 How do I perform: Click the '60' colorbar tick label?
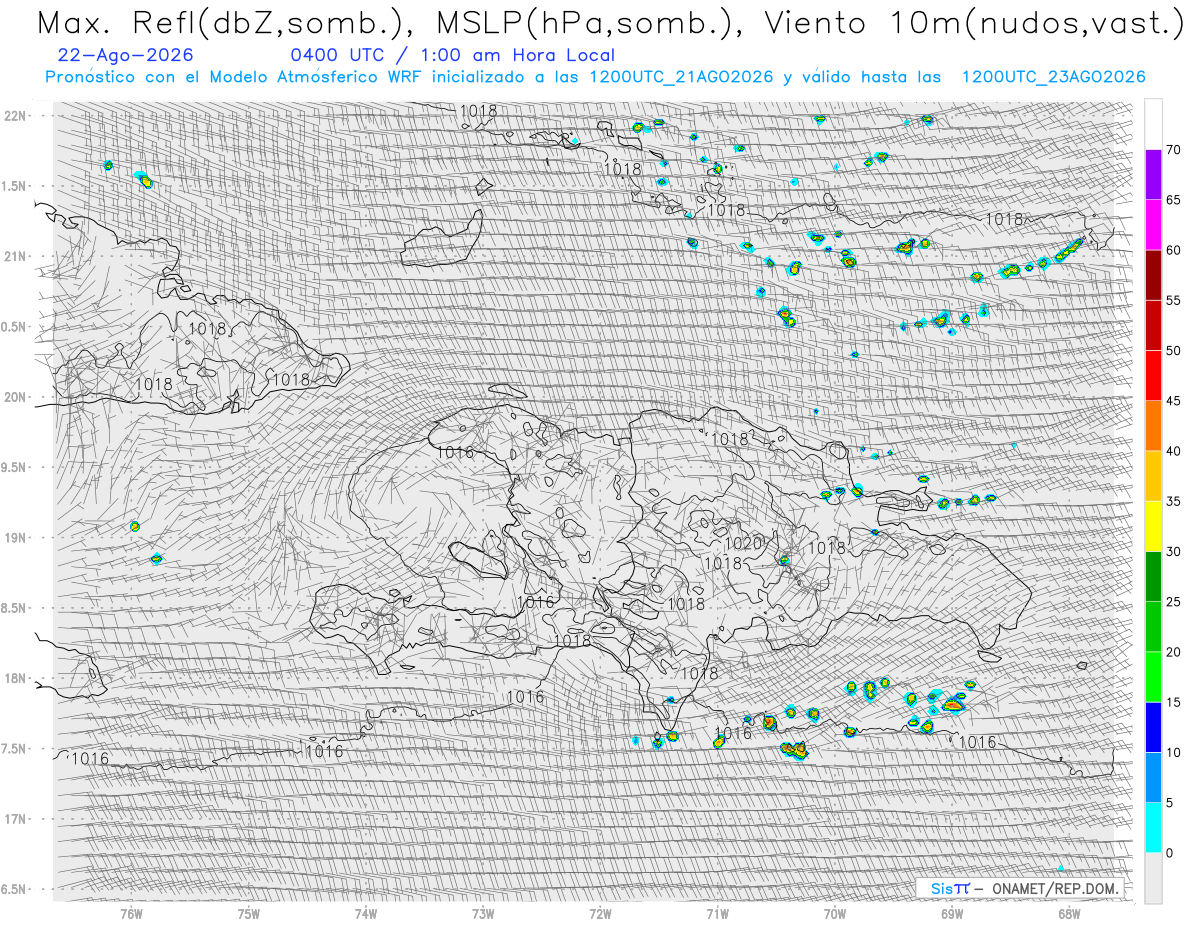(x=1173, y=250)
